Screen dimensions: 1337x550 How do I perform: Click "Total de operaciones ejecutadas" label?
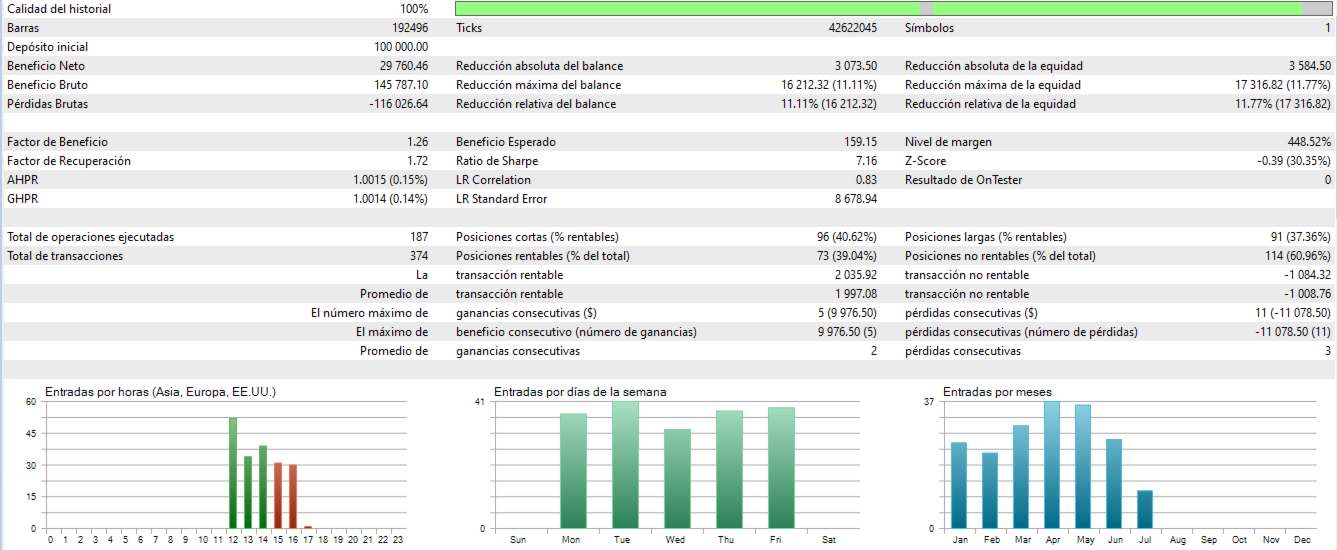point(90,237)
